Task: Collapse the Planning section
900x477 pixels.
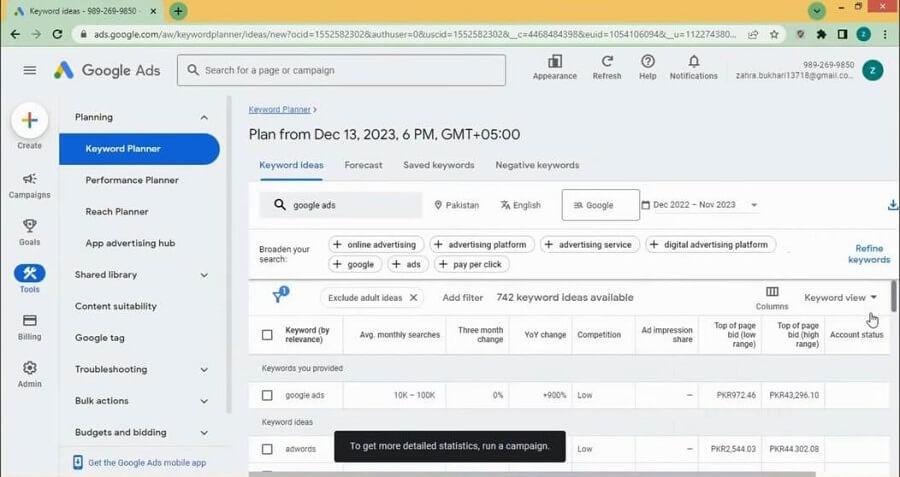Action: click(204, 117)
